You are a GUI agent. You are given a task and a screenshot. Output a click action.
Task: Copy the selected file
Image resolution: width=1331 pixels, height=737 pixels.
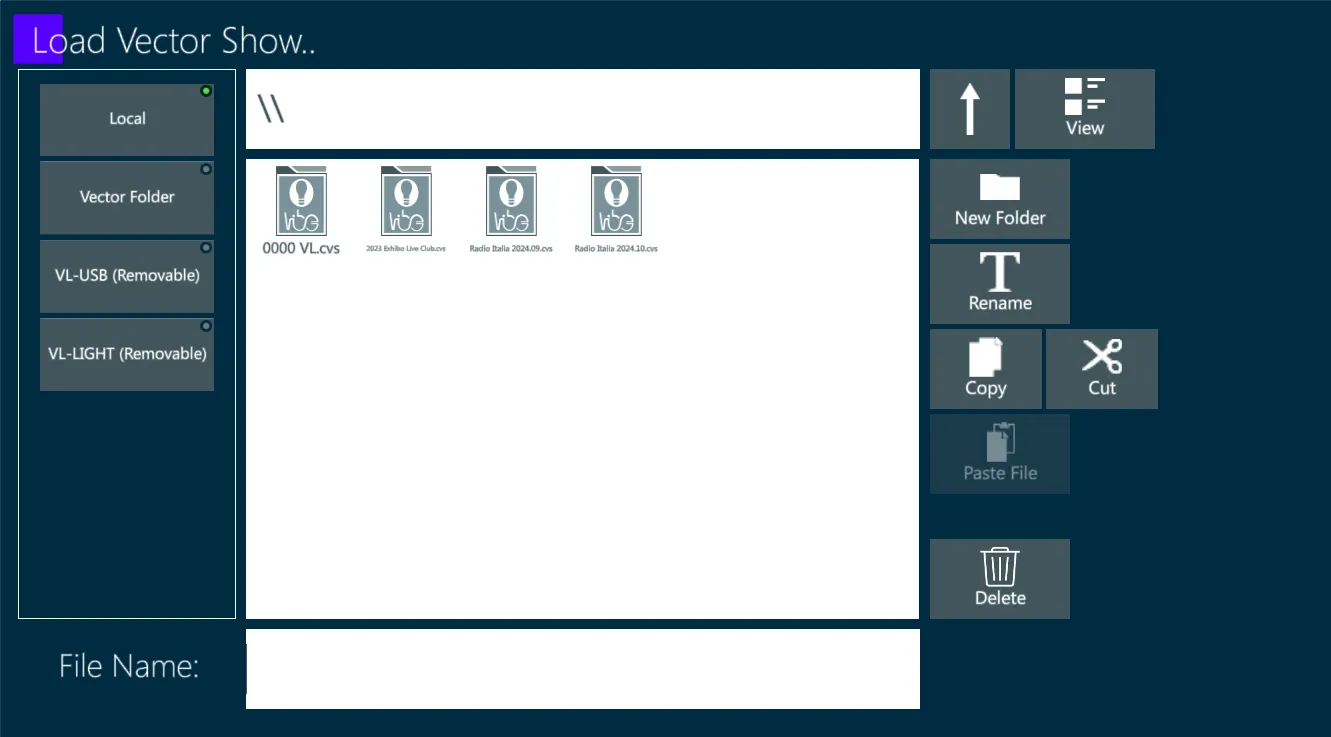click(x=986, y=369)
